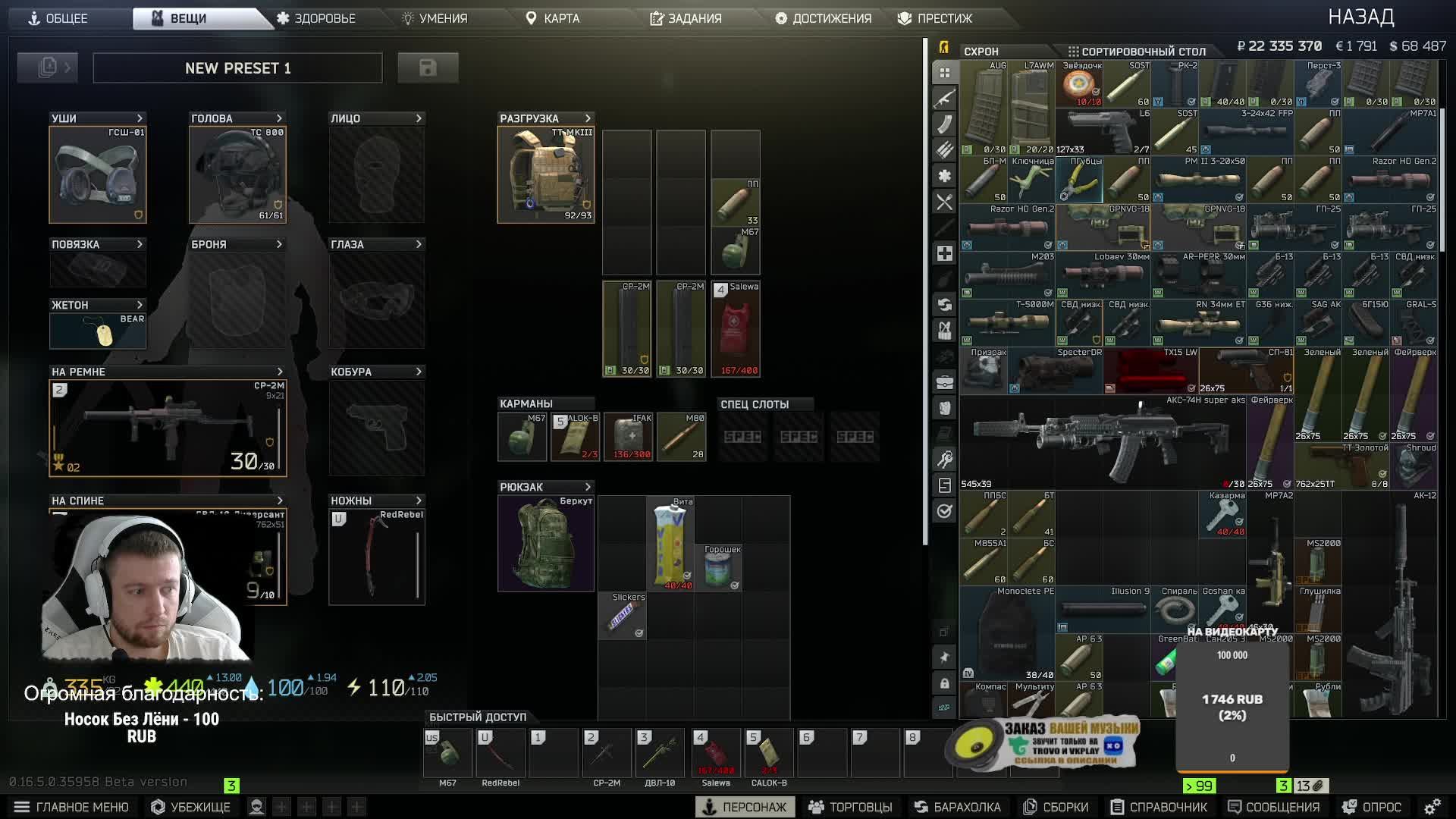The width and height of the screenshot is (1456, 819).
Task: Open the ЗАДАНИЯ tab
Action: point(686,18)
